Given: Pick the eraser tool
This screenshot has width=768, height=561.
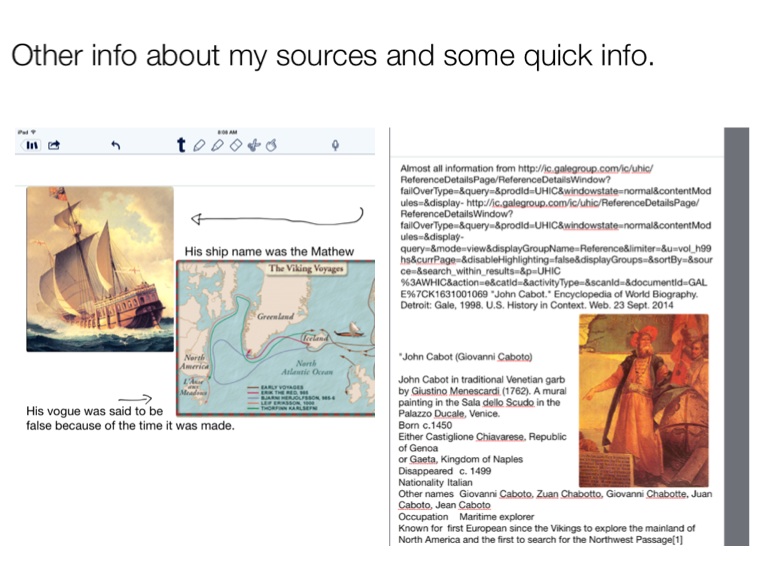Looking at the screenshot, I should tap(235, 145).
